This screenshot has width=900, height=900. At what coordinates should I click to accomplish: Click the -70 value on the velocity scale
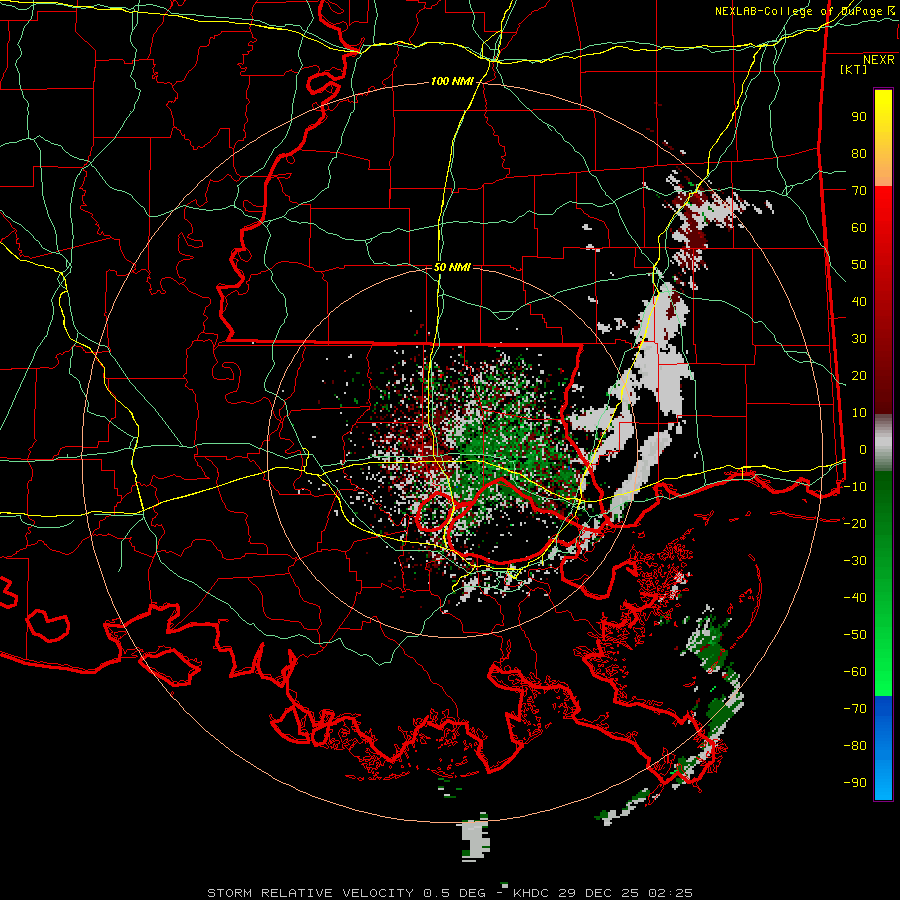coord(855,708)
